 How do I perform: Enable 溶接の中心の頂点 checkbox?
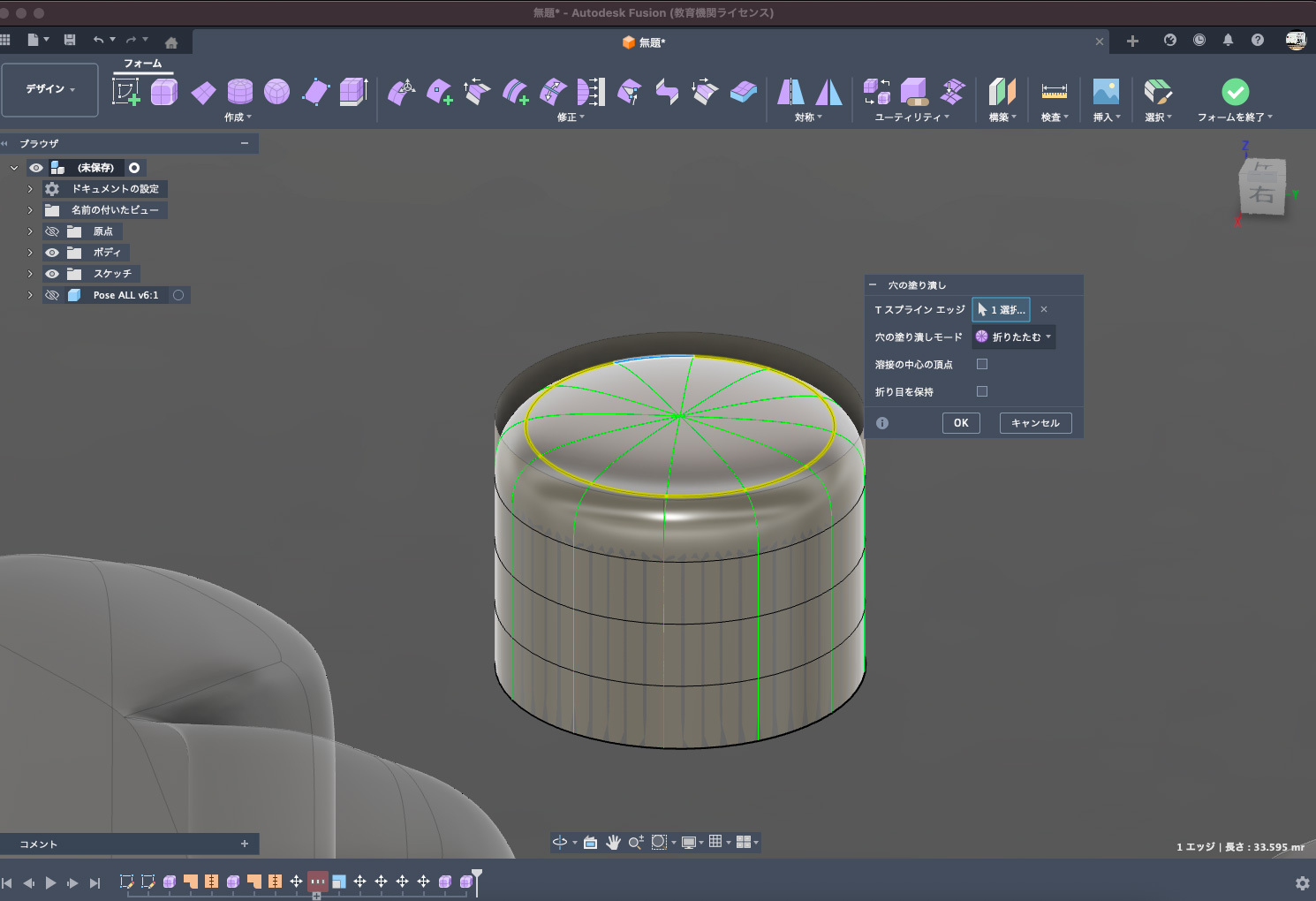click(x=982, y=364)
